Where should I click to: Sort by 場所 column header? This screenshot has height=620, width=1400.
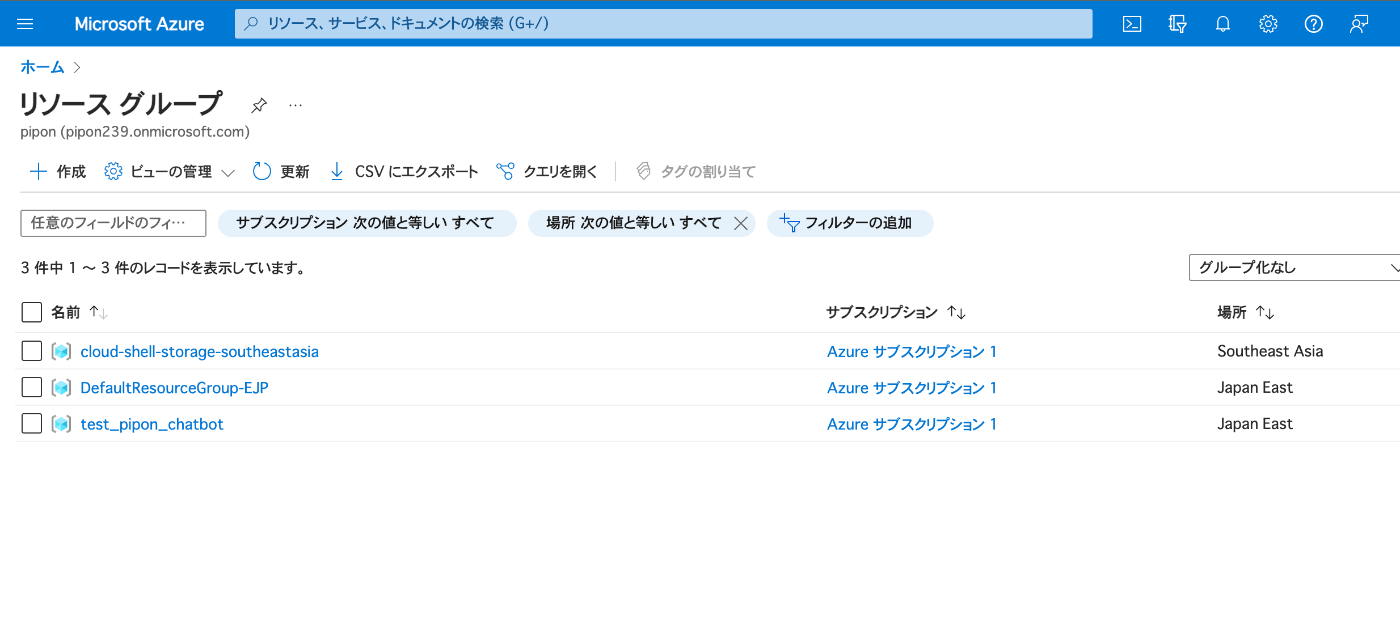[1246, 313]
